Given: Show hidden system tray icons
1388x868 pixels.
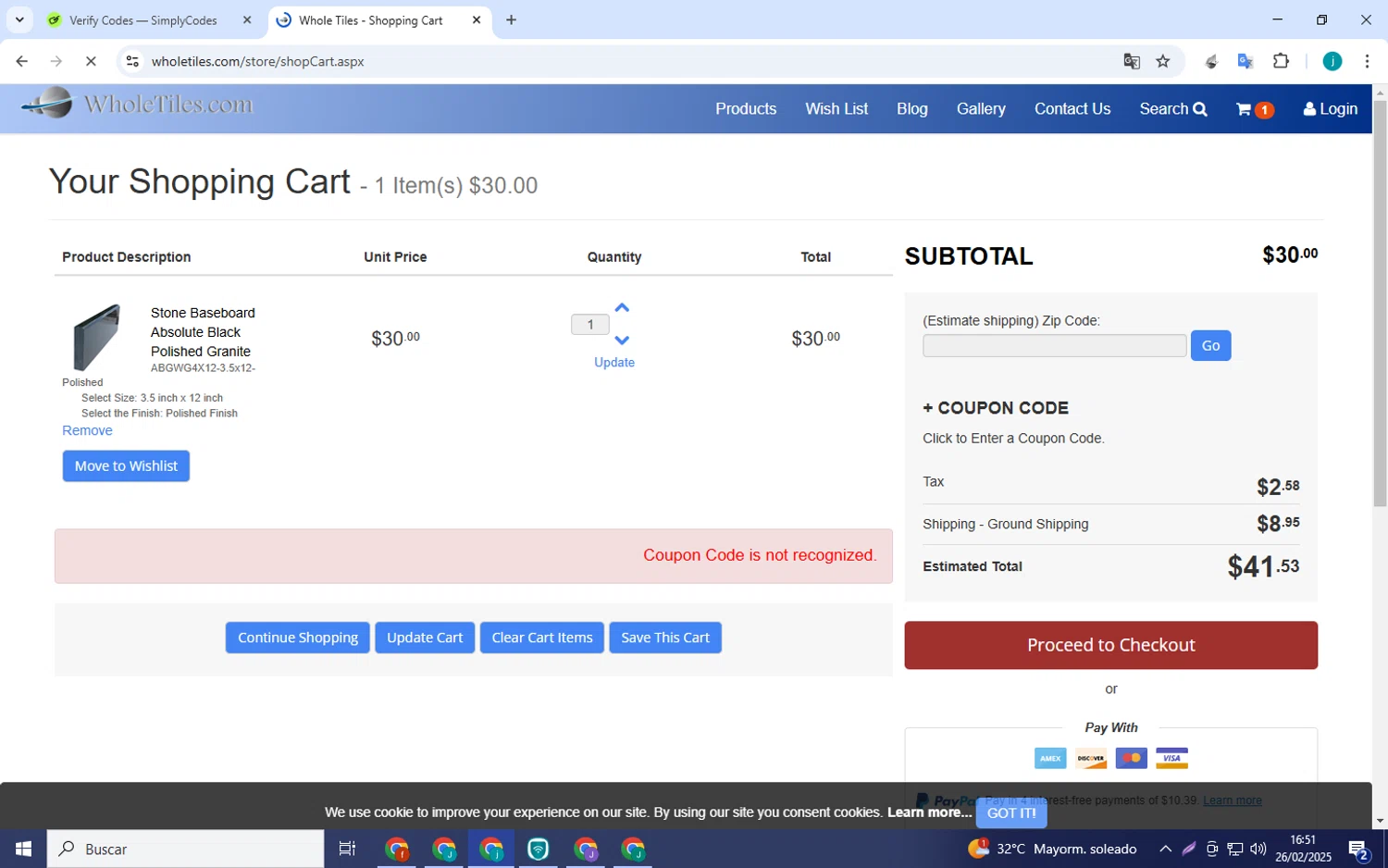Looking at the screenshot, I should (x=1165, y=849).
